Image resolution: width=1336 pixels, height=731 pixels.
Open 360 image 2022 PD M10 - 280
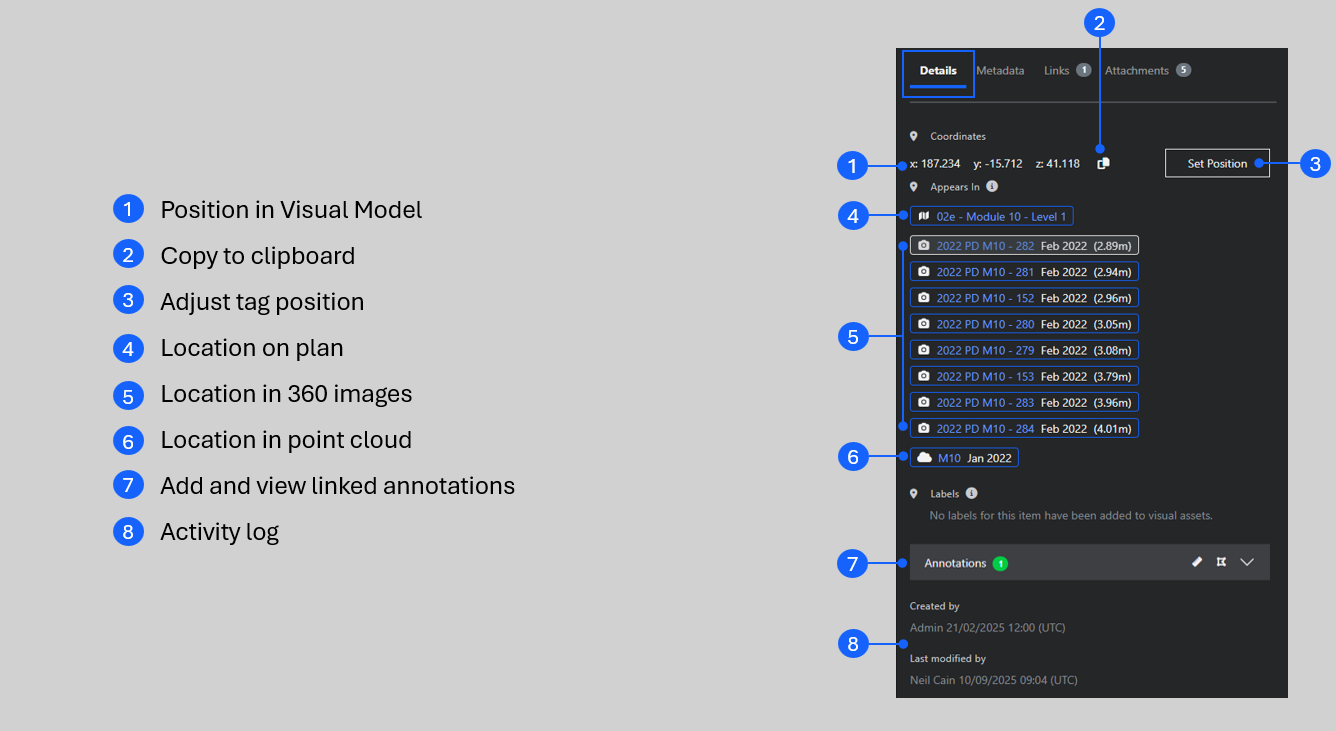(x=1024, y=324)
